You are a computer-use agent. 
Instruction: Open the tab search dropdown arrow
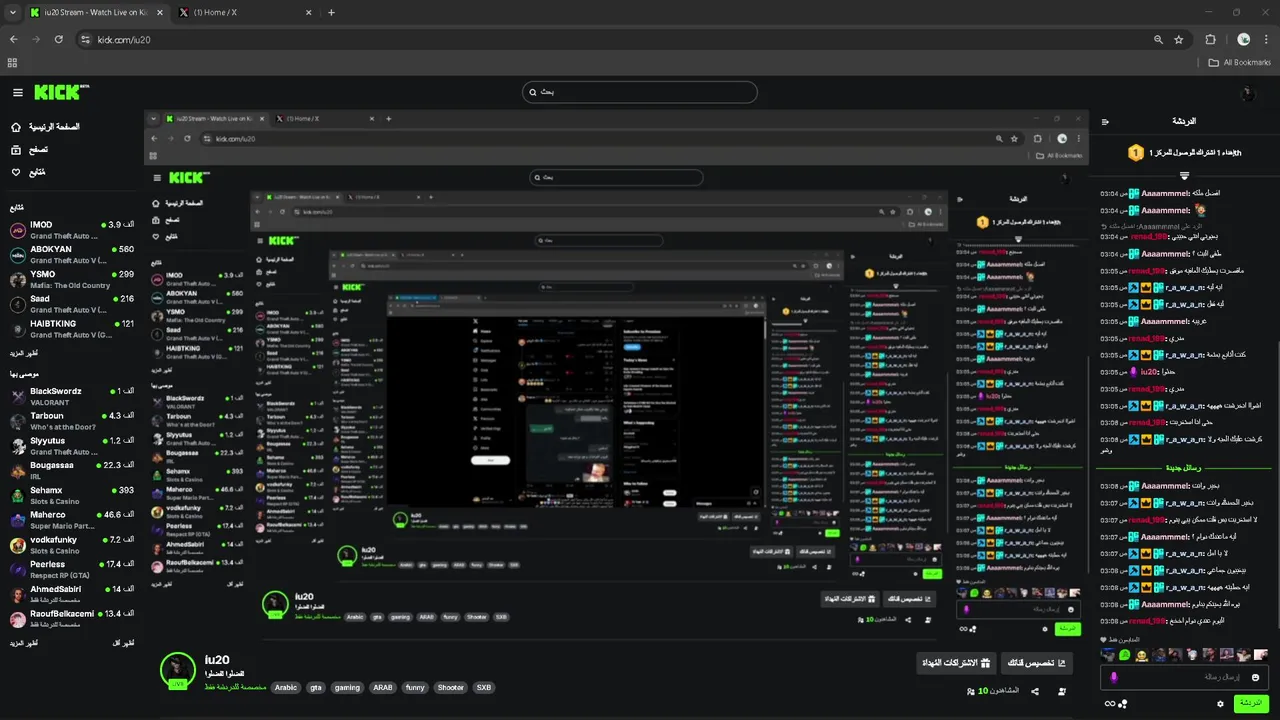tap(12, 13)
